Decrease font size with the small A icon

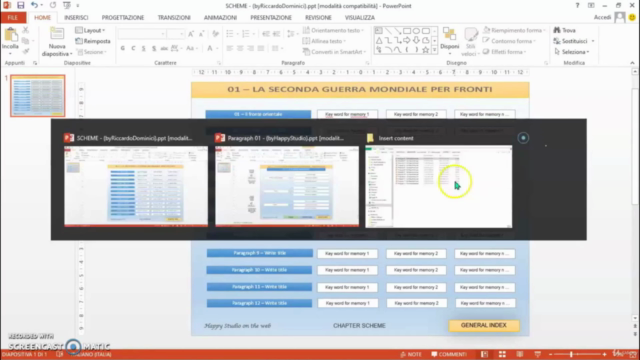click(201, 34)
